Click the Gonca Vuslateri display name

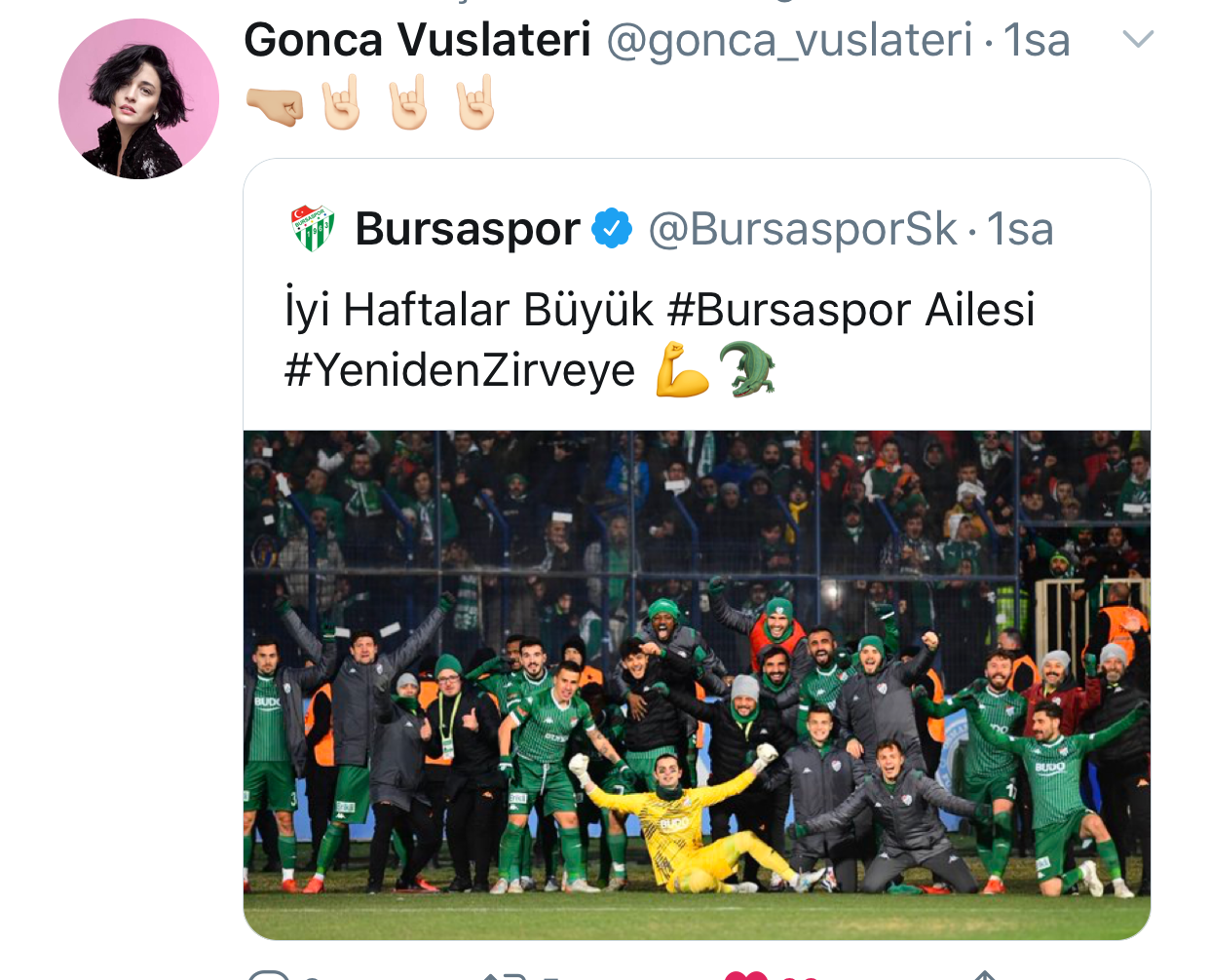point(417,40)
